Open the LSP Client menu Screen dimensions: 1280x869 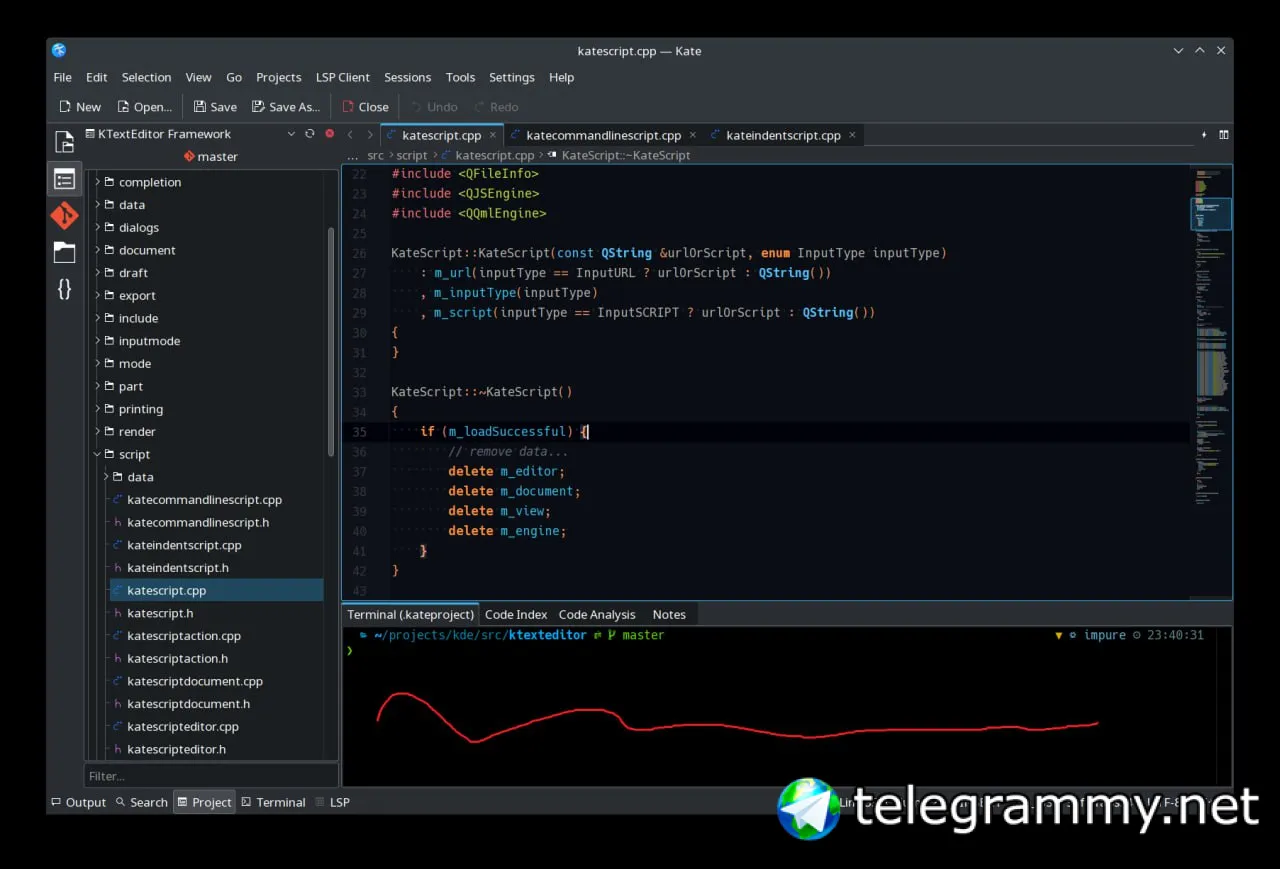point(342,77)
